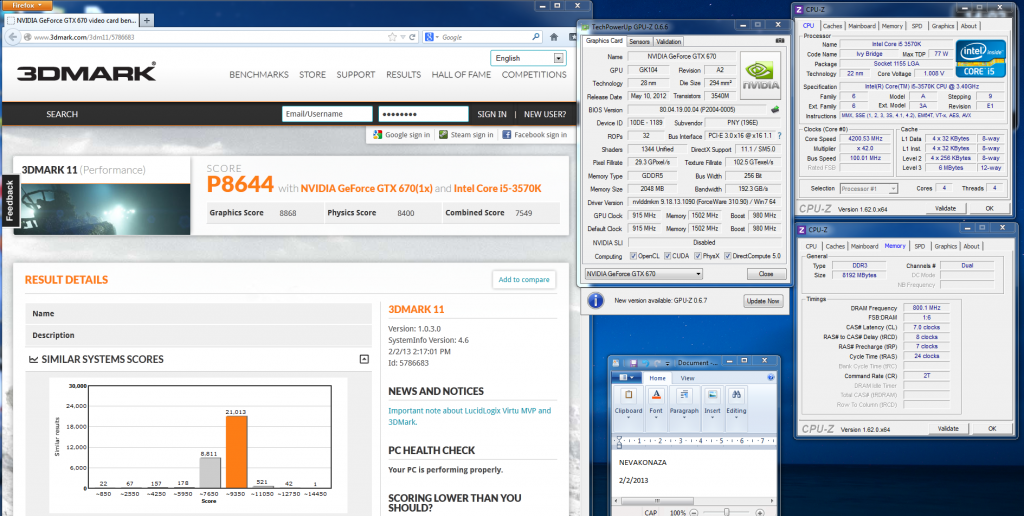
Task: Toggle CUDA checkbox in GPU-Z
Action: tap(667, 256)
